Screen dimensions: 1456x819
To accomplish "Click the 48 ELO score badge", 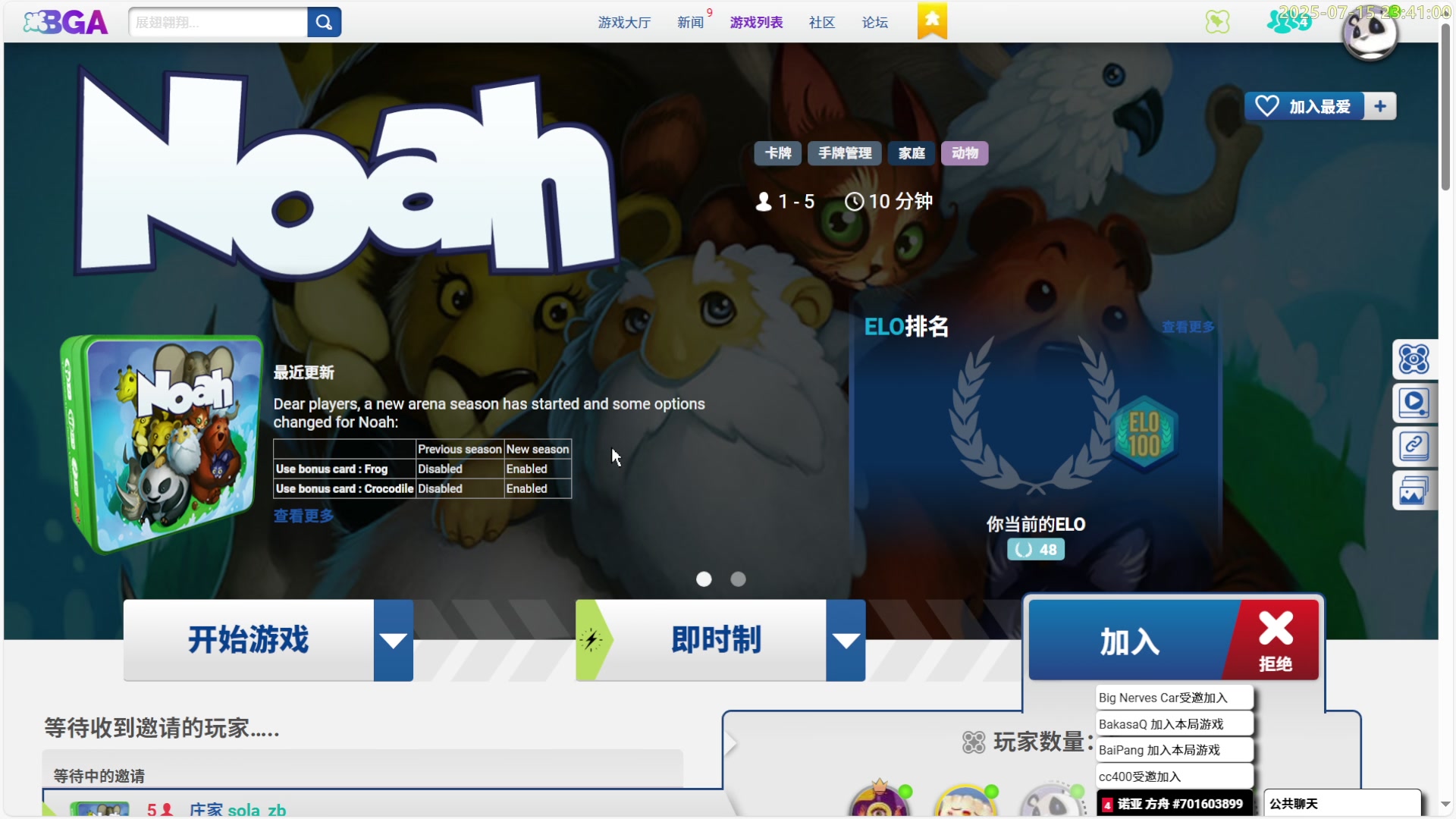I will coord(1036,549).
